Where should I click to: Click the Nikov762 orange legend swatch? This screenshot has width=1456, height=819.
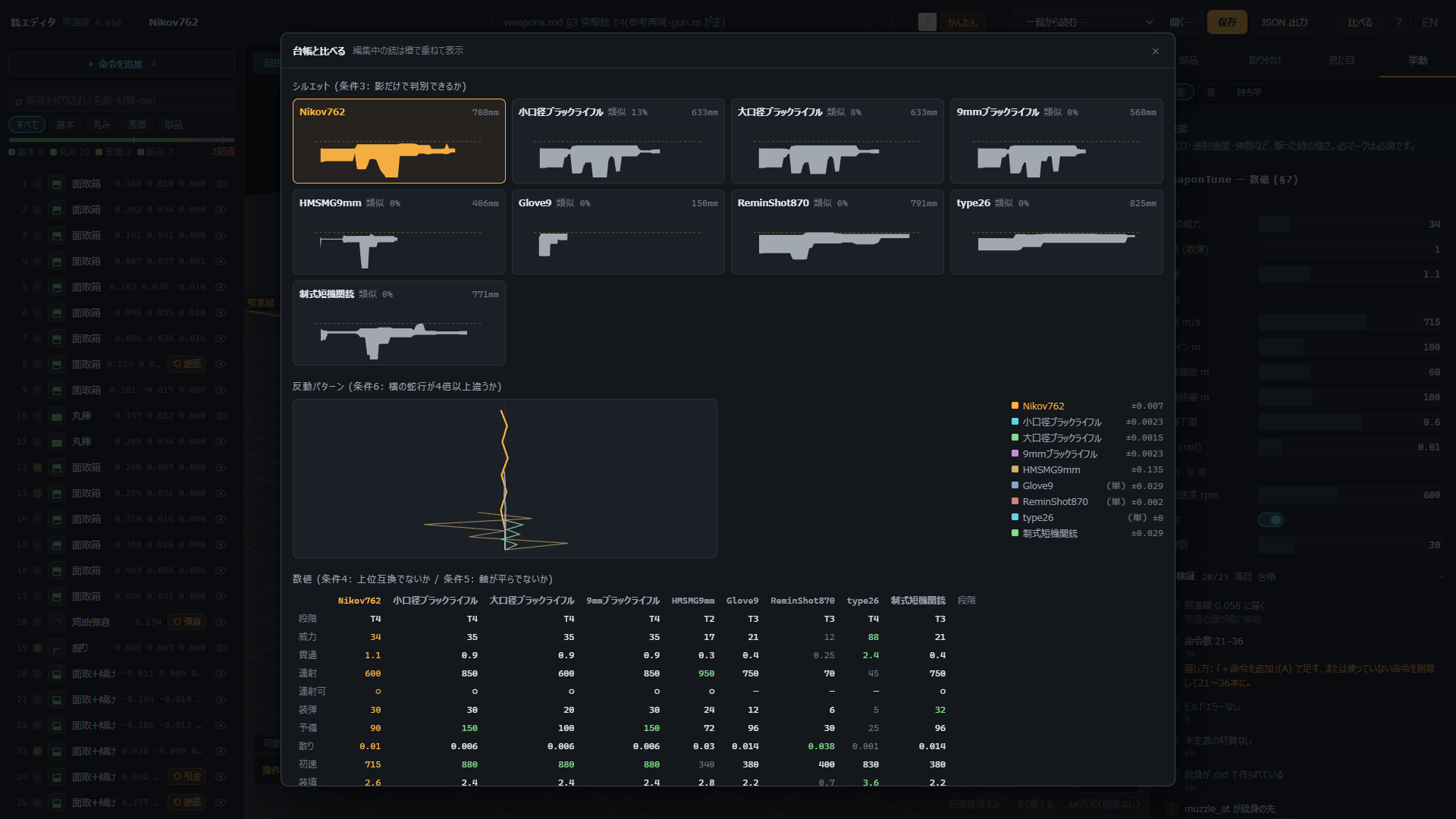coord(1015,406)
